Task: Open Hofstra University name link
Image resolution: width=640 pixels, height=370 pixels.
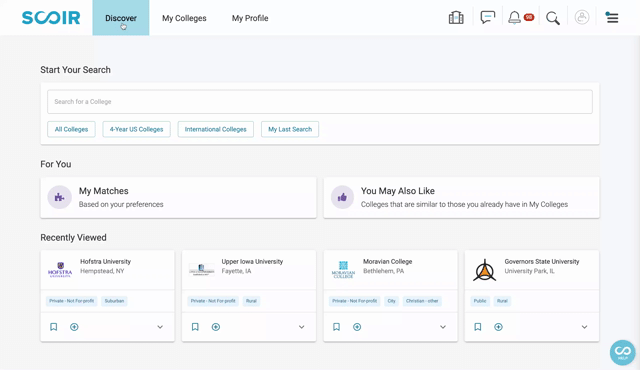Action: tap(105, 261)
